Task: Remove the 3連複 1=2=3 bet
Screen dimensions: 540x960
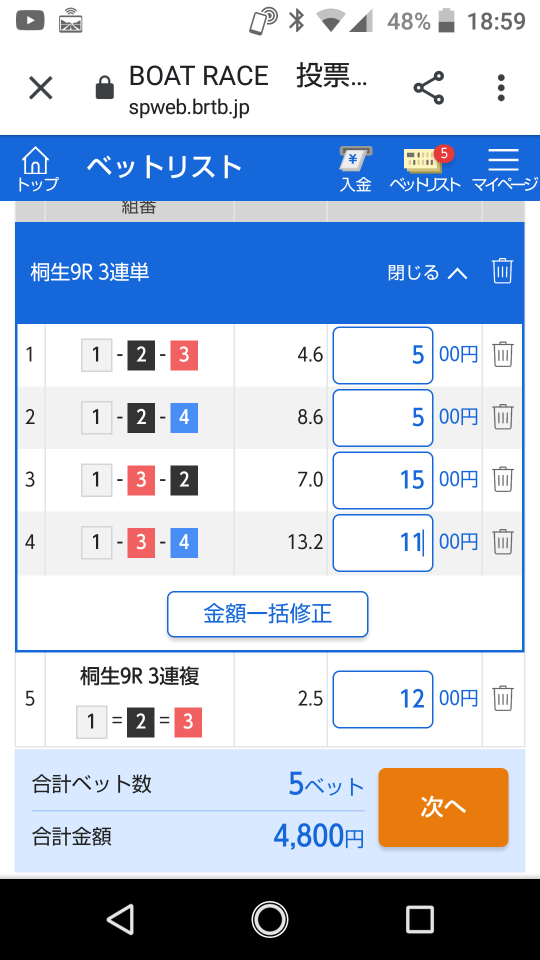Action: (x=503, y=699)
